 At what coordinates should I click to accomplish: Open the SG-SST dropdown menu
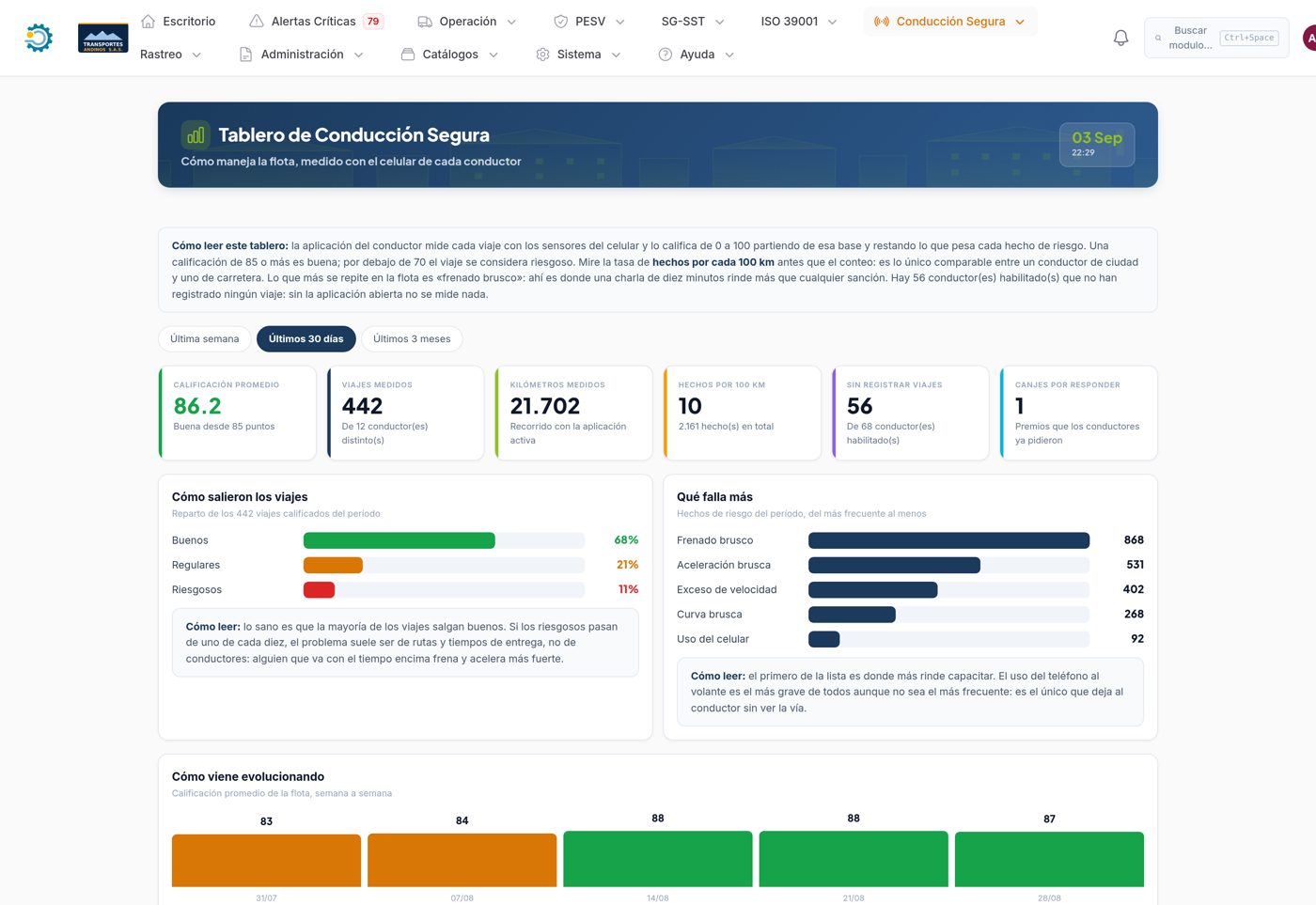pyautogui.click(x=693, y=21)
